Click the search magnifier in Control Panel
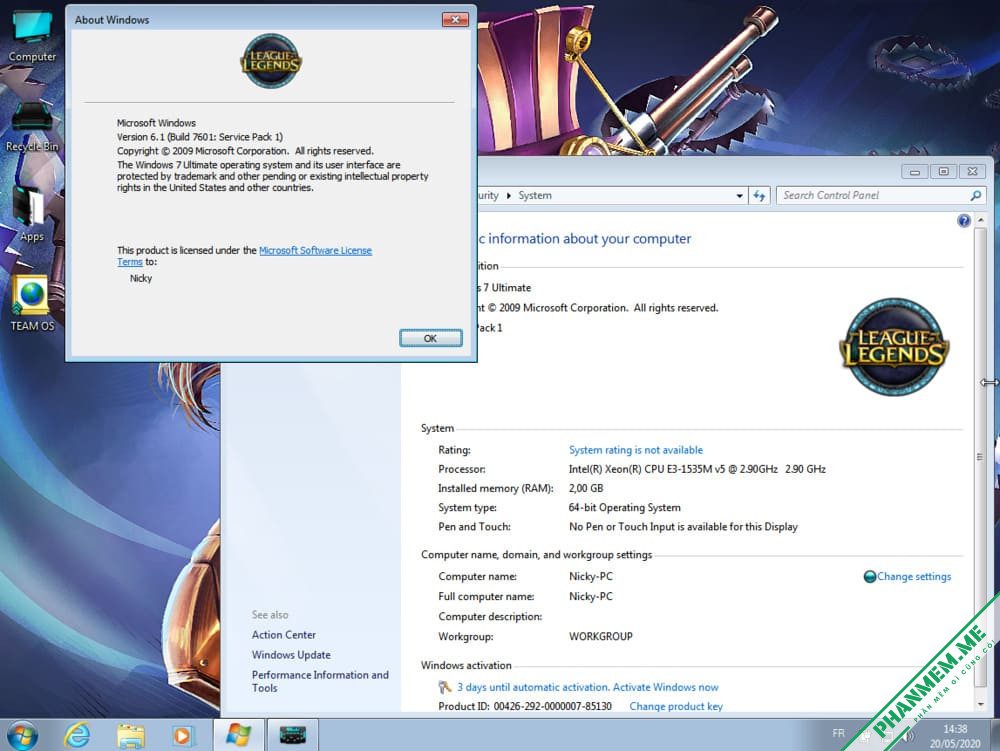This screenshot has width=1000, height=751. (975, 196)
